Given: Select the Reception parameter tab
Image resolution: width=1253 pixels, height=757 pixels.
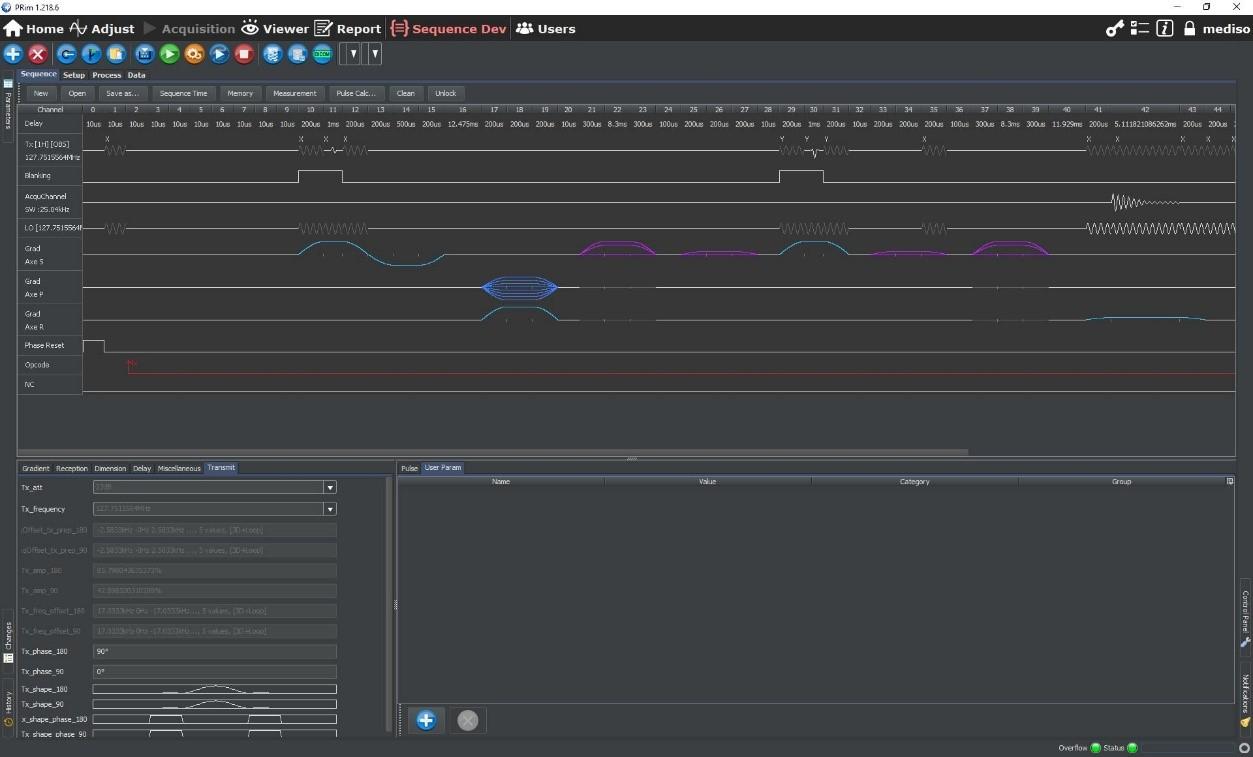Looking at the screenshot, I should 72,468.
